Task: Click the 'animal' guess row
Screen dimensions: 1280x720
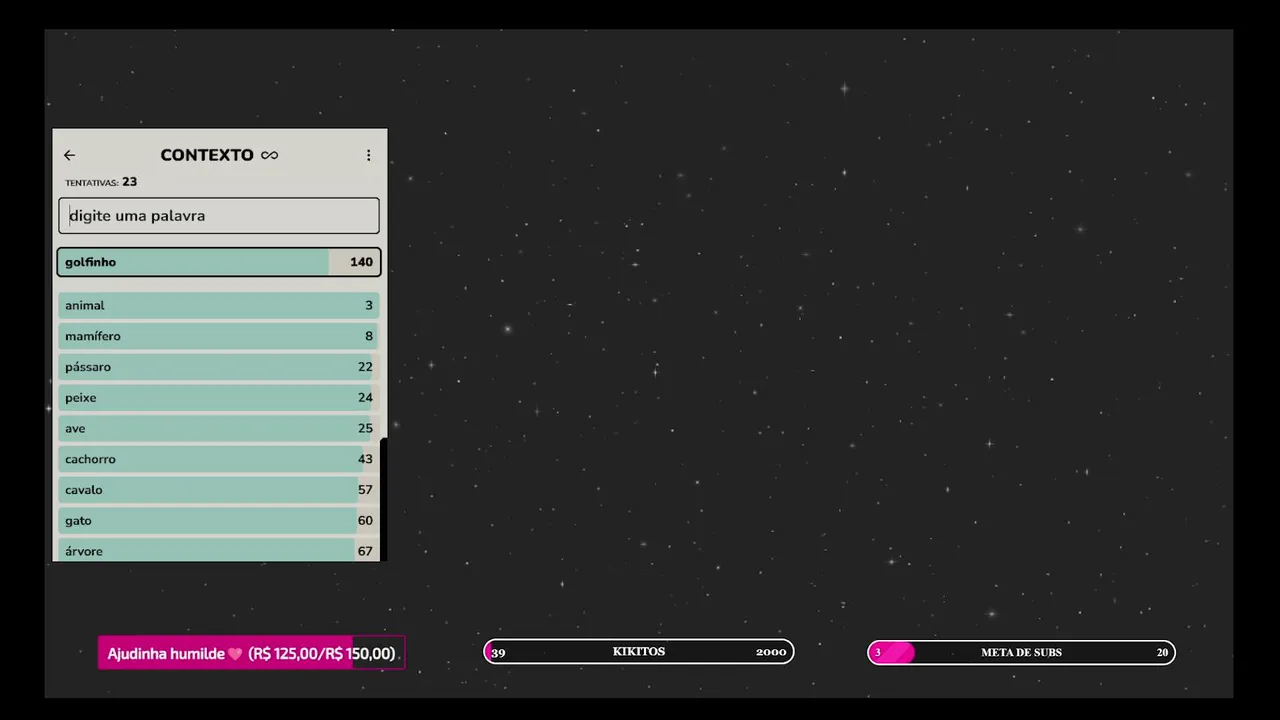Action: (x=219, y=305)
